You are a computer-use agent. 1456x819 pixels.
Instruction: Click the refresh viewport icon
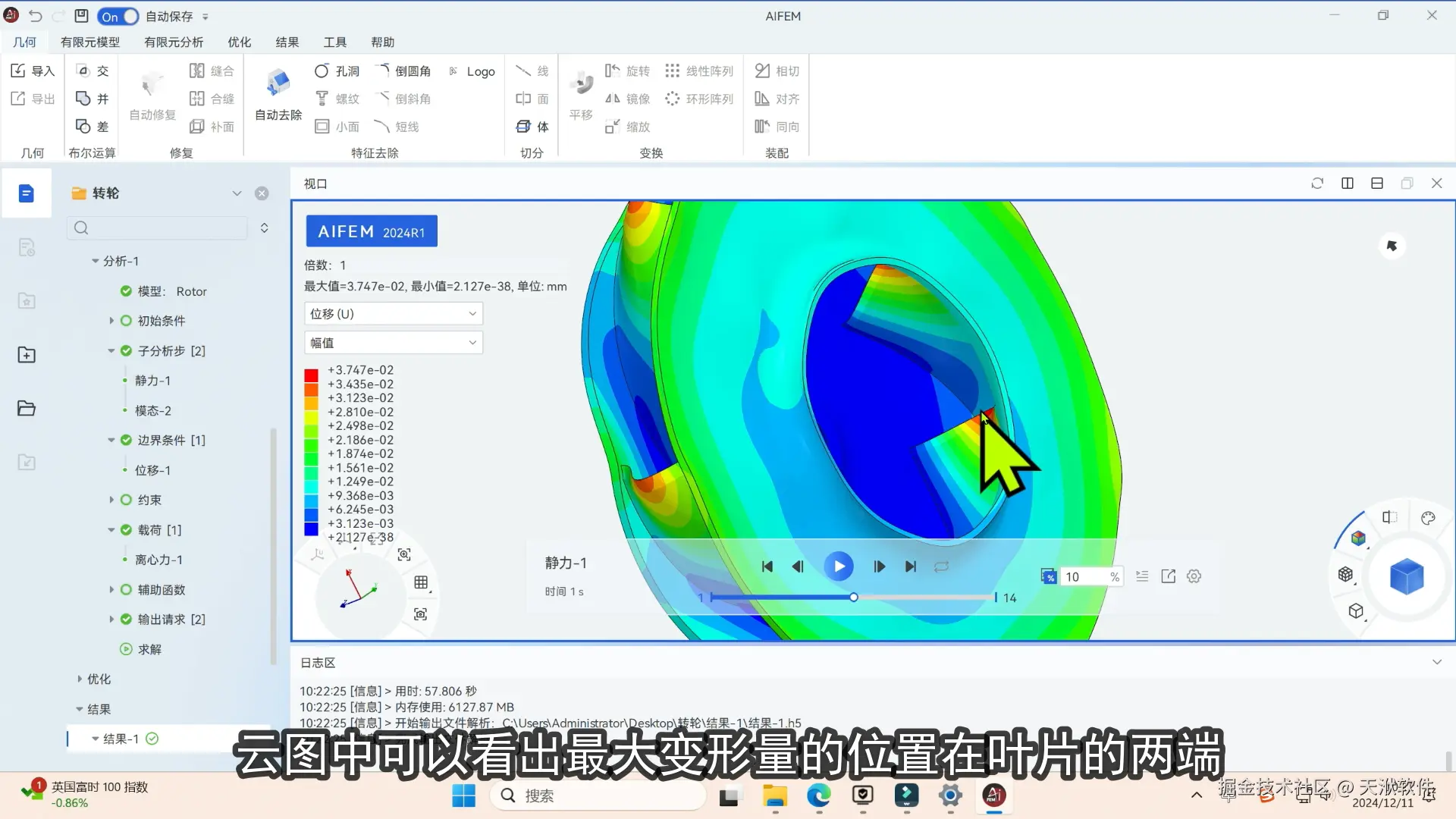coord(1317,184)
